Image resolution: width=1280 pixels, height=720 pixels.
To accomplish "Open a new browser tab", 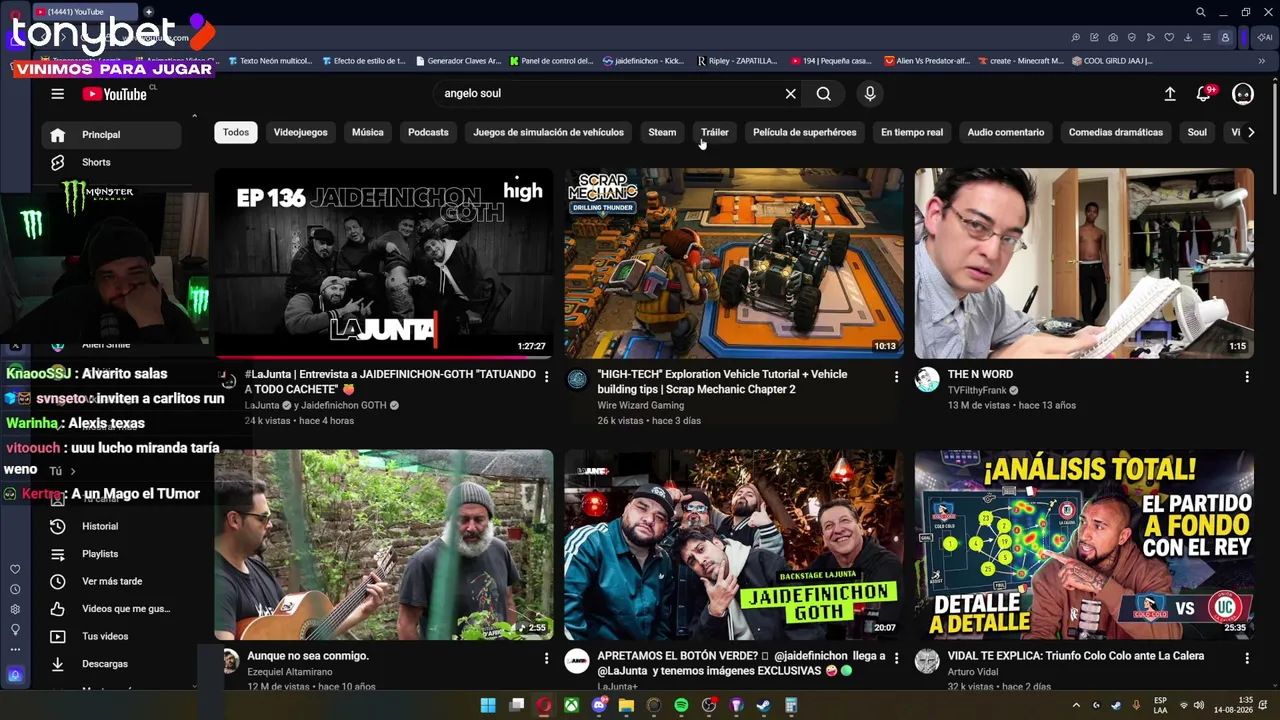I will point(148,12).
